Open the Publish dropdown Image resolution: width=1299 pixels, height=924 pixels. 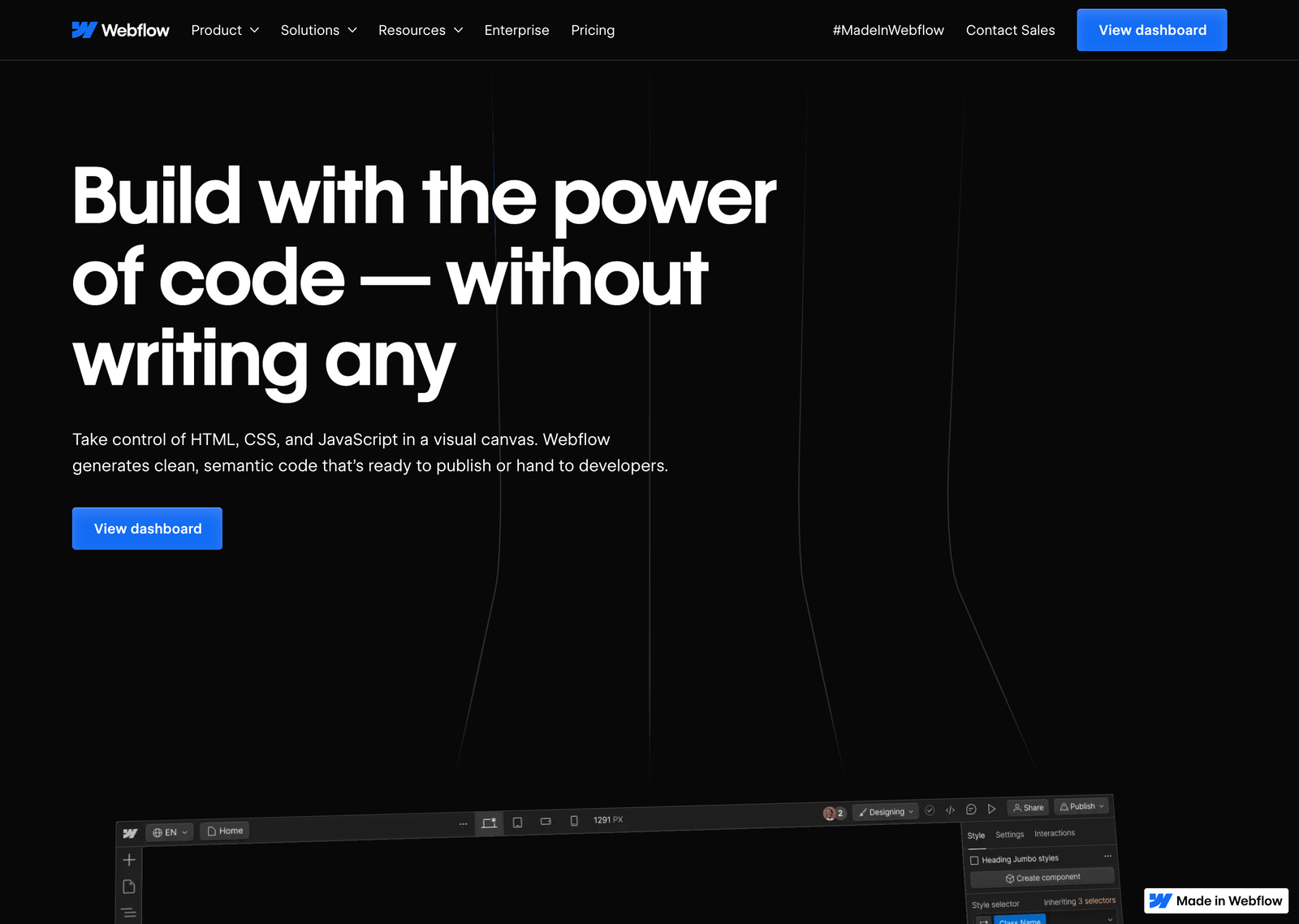click(x=1081, y=806)
